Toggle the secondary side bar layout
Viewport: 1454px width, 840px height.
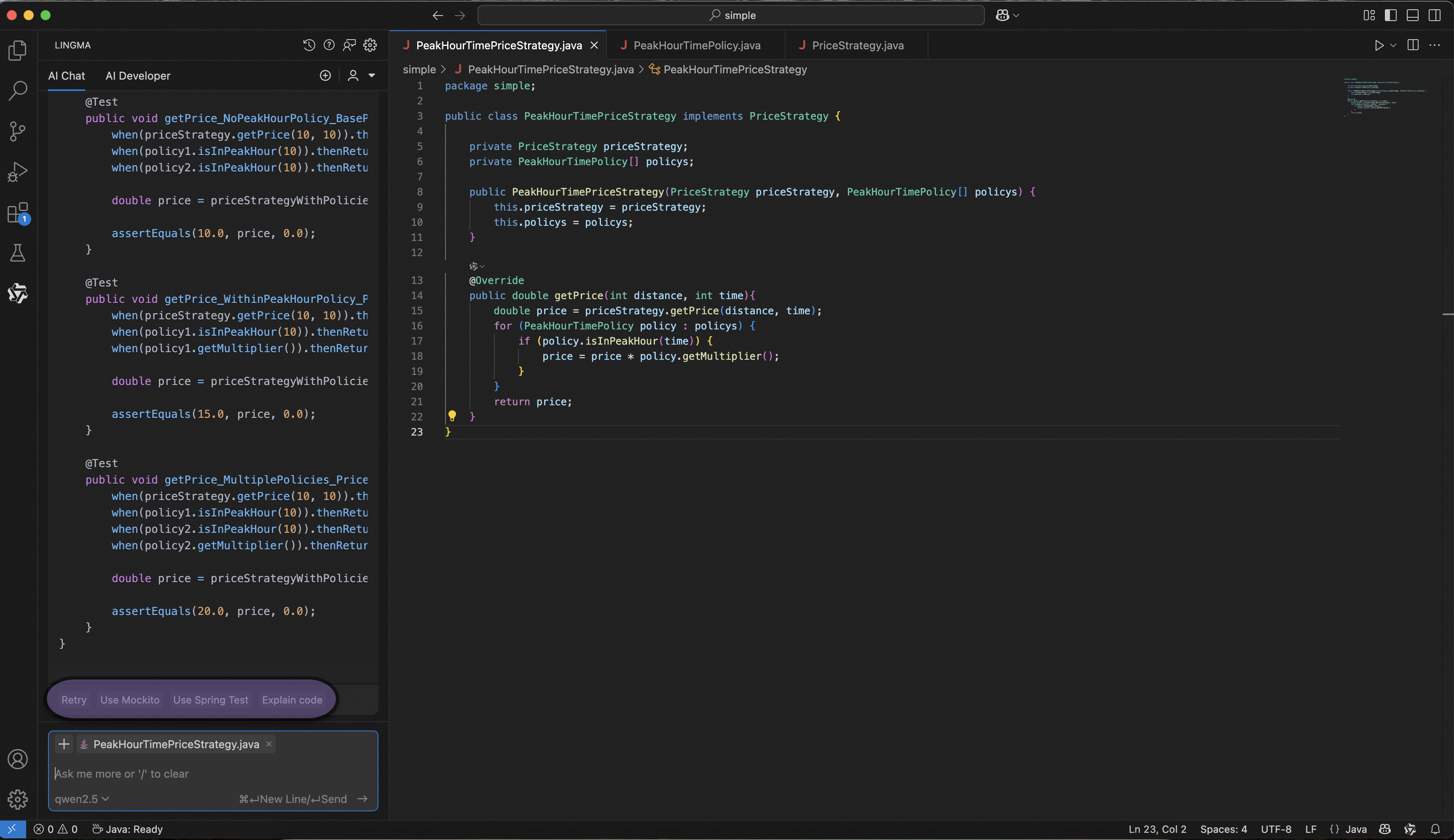pyautogui.click(x=1434, y=16)
